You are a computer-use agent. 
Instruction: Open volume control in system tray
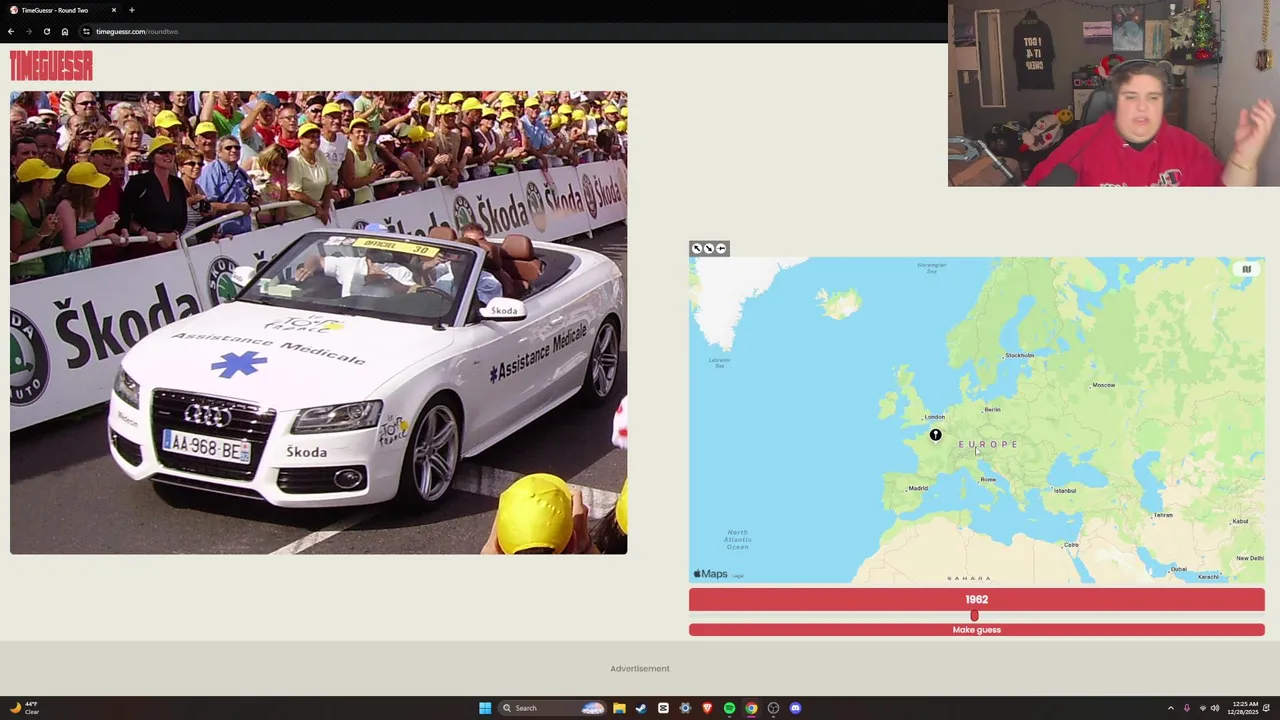[1215, 708]
